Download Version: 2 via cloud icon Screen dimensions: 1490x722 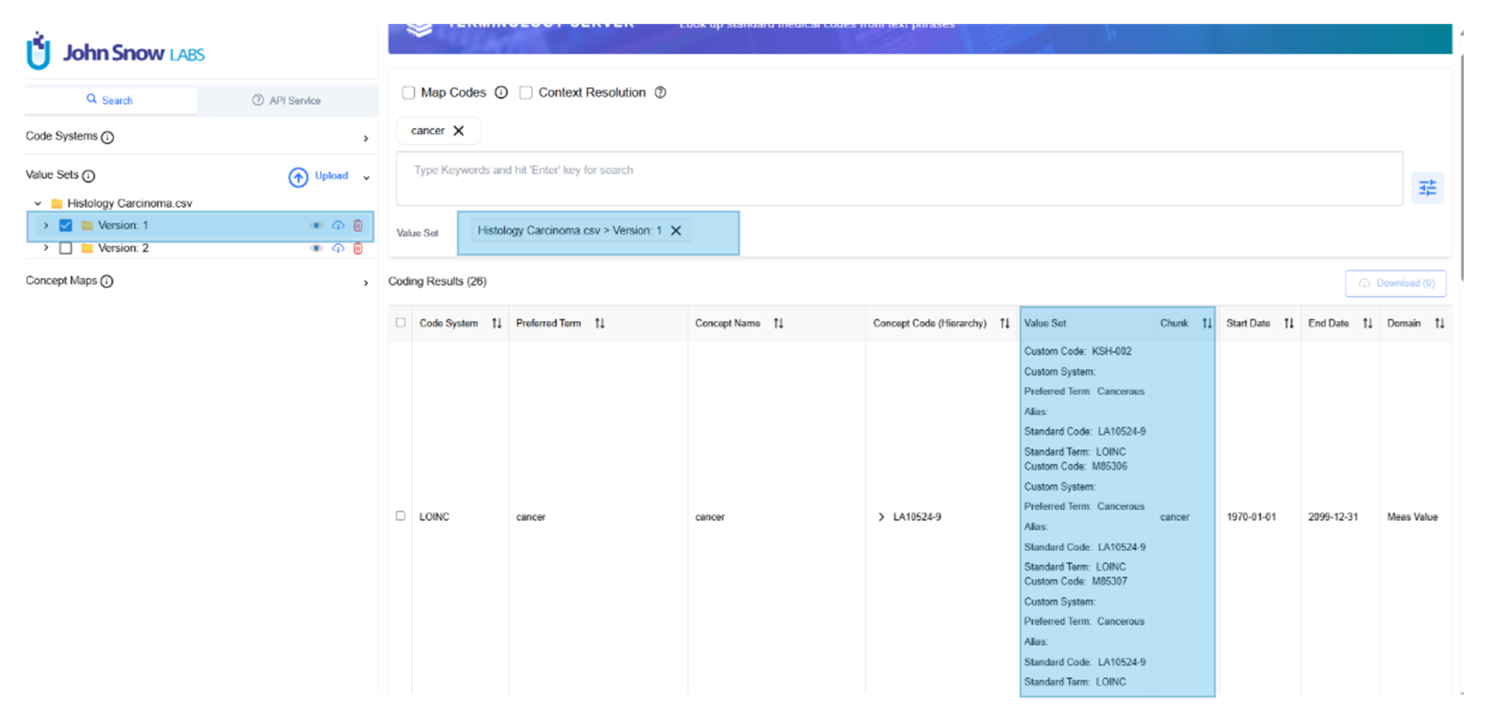(x=338, y=248)
